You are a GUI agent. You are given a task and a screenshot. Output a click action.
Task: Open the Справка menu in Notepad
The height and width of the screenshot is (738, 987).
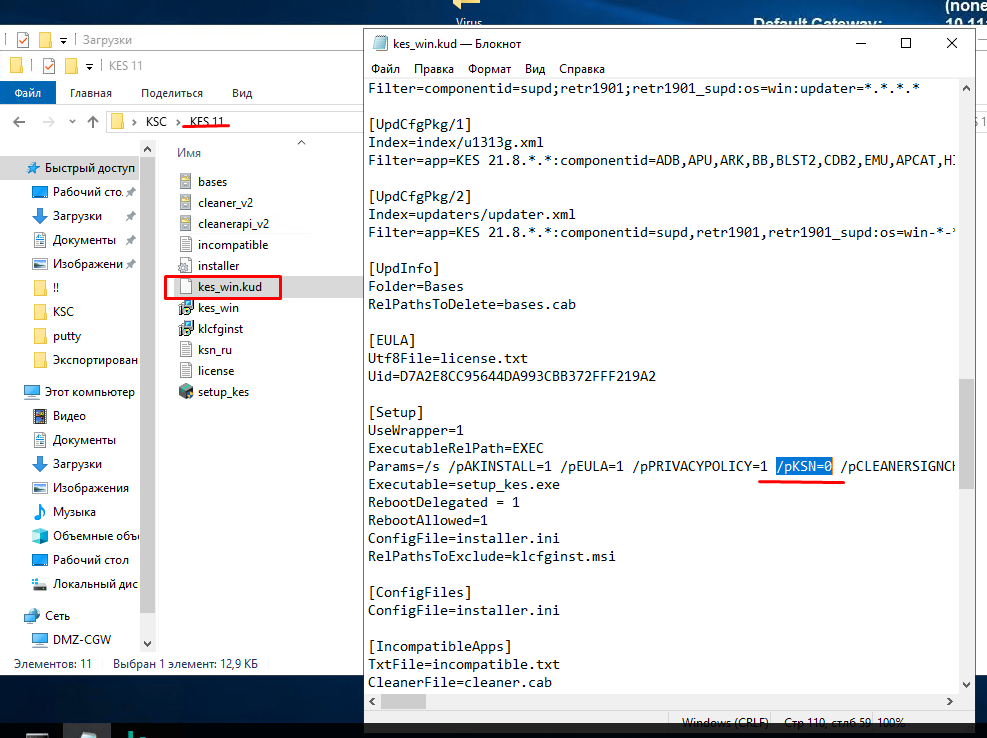tap(582, 69)
